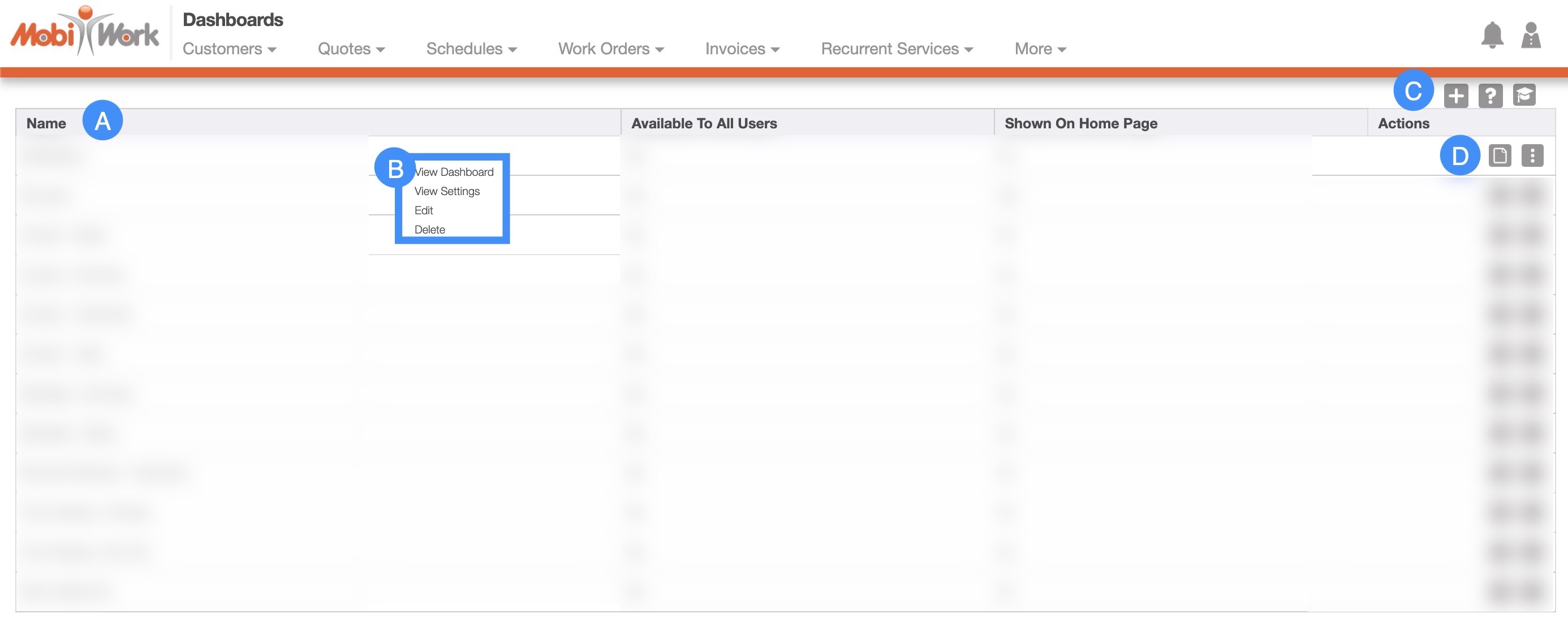The height and width of the screenshot is (631, 1568).
Task: Click the plus icon to add dashboard
Action: click(1455, 96)
